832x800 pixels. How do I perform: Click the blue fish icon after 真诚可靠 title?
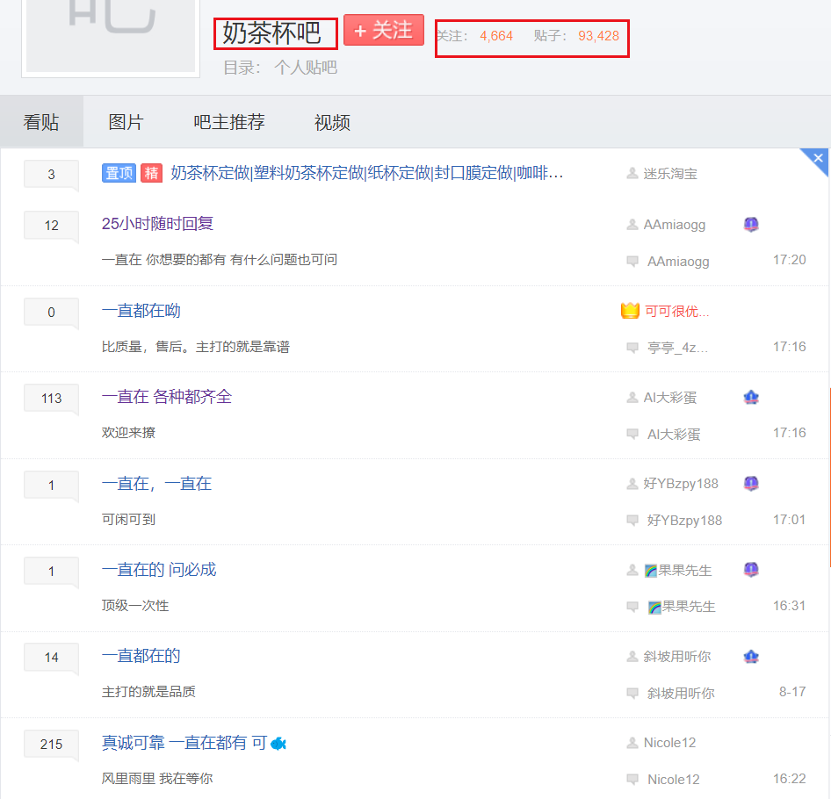[x=280, y=743]
